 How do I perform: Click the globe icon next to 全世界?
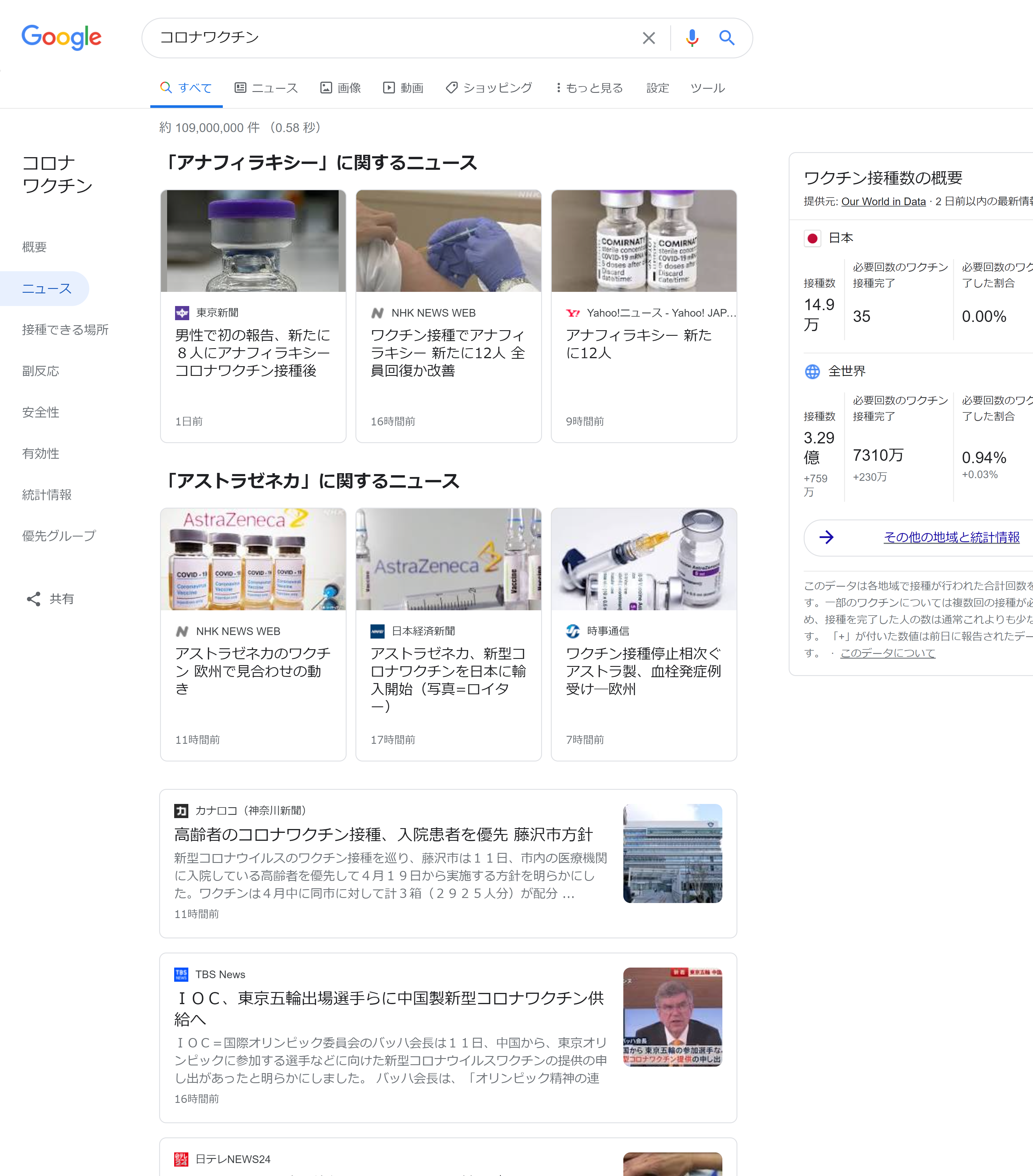[x=812, y=372]
